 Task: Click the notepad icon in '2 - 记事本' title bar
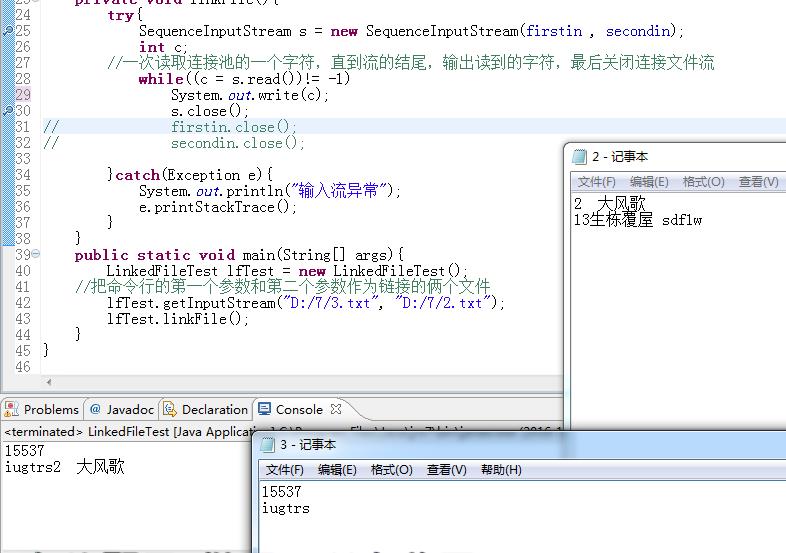[579, 156]
